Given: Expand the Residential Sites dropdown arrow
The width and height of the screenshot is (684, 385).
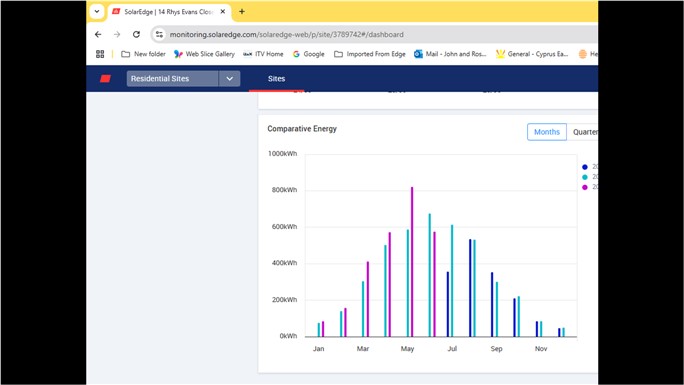Looking at the screenshot, I should 229,78.
